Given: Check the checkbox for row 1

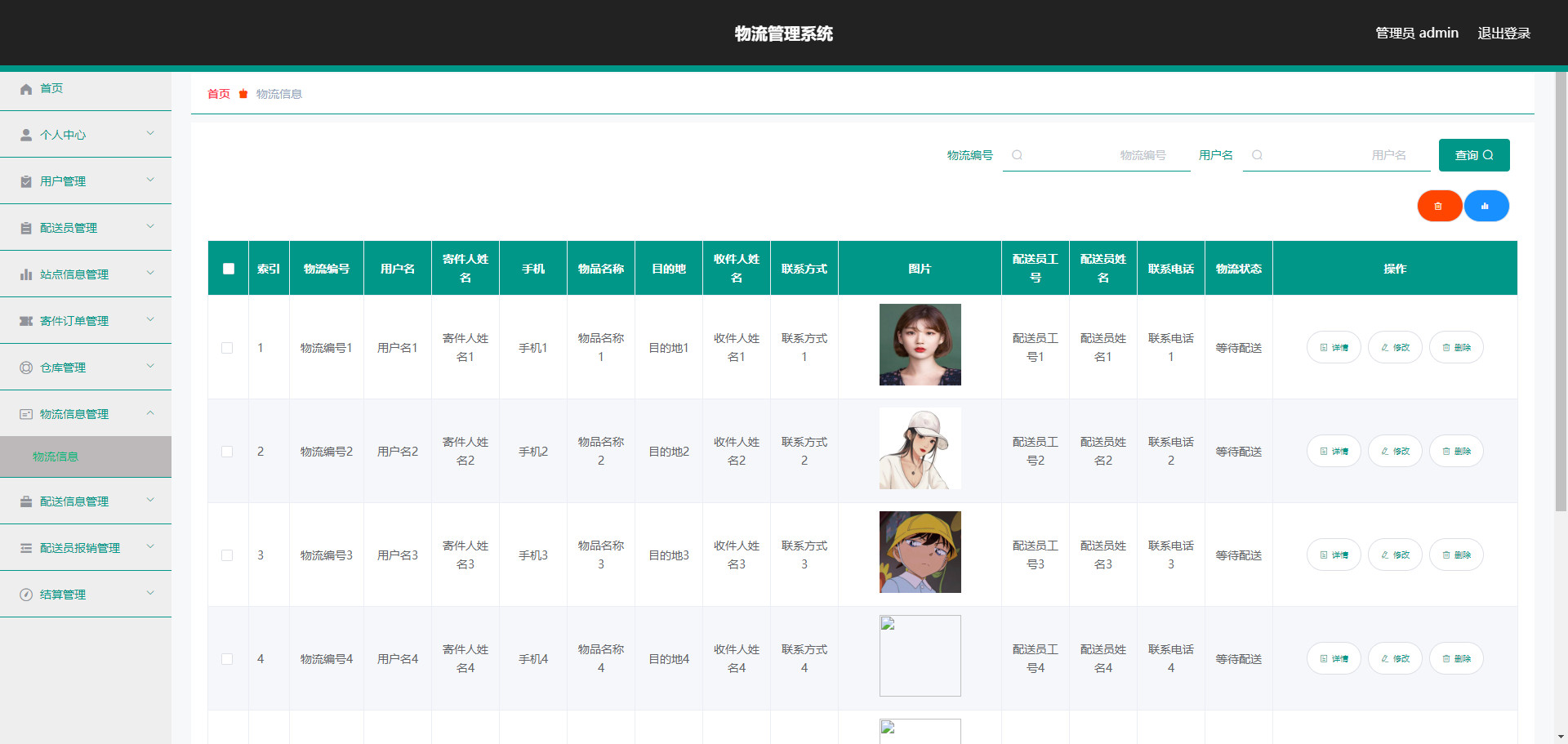Looking at the screenshot, I should 227,348.
